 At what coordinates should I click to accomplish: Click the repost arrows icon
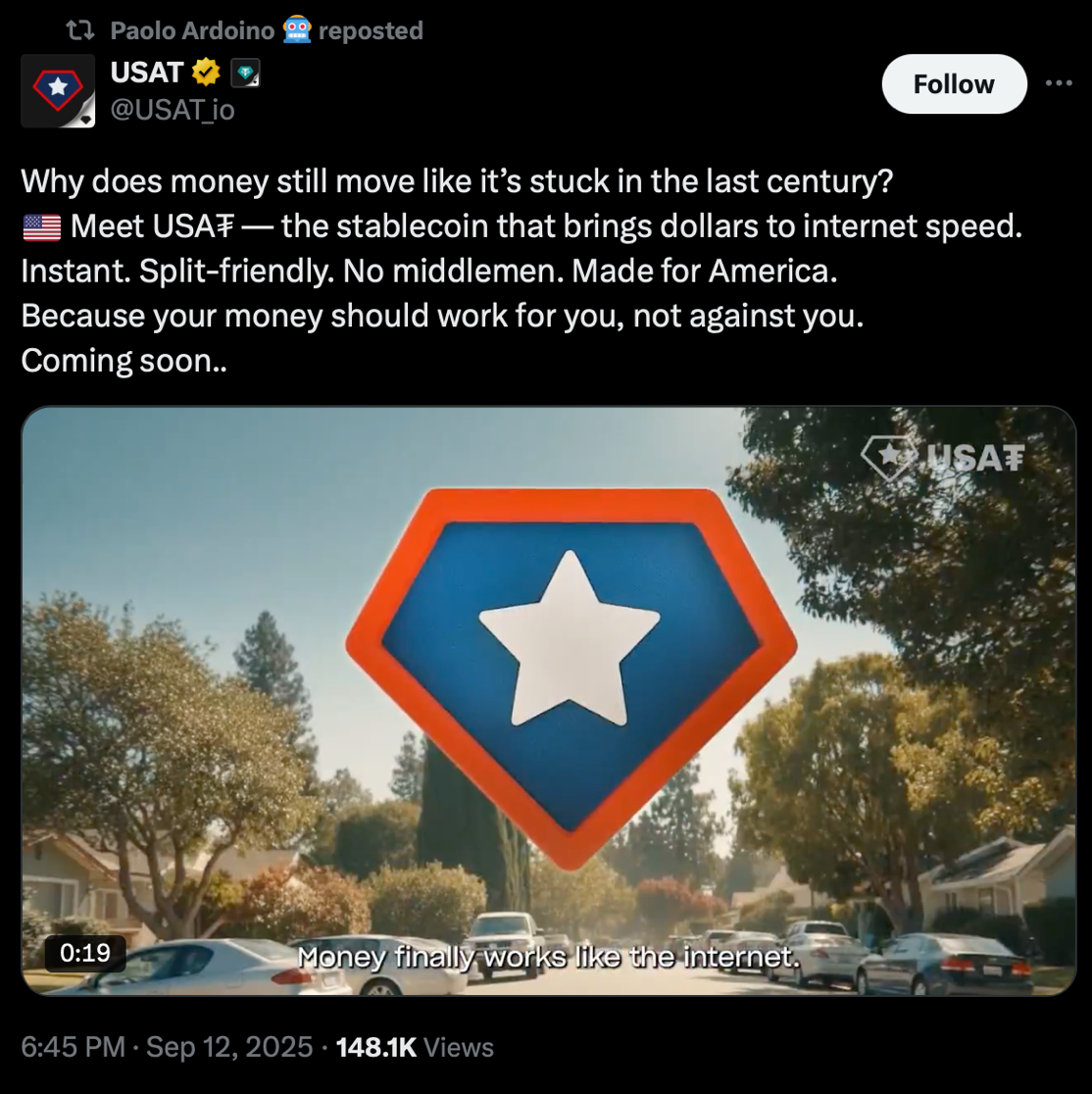(79, 30)
